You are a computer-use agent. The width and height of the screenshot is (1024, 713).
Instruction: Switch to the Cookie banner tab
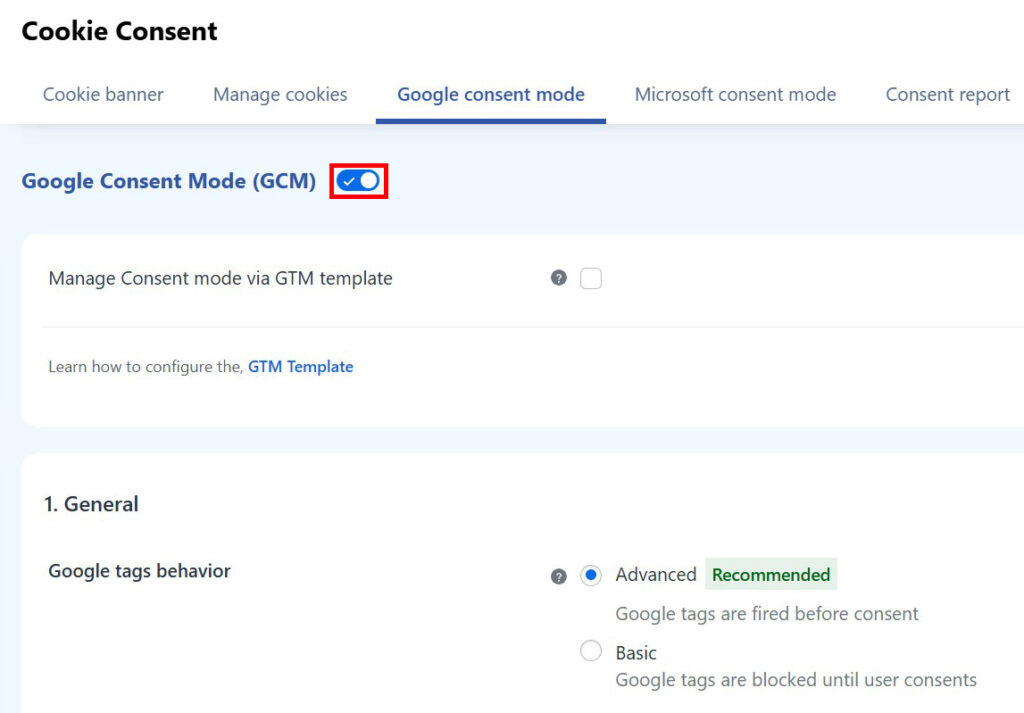(x=103, y=94)
